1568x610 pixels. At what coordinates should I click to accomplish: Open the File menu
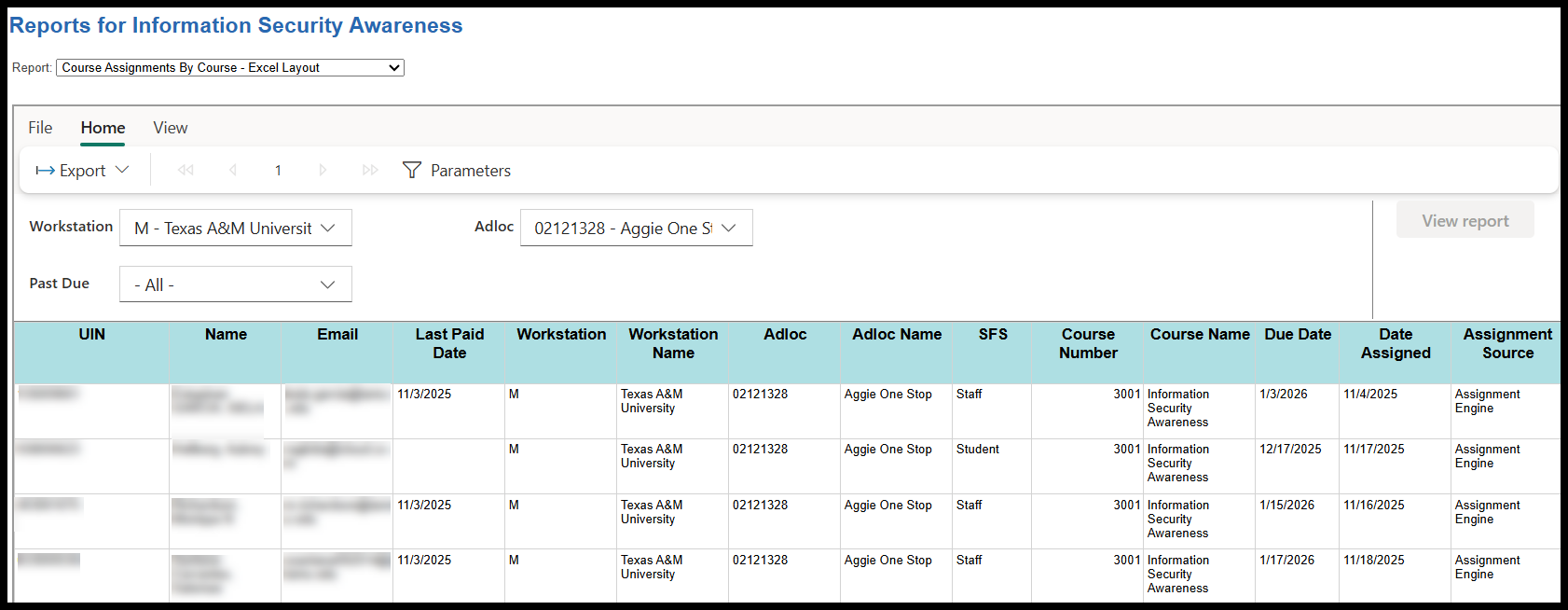pos(40,128)
